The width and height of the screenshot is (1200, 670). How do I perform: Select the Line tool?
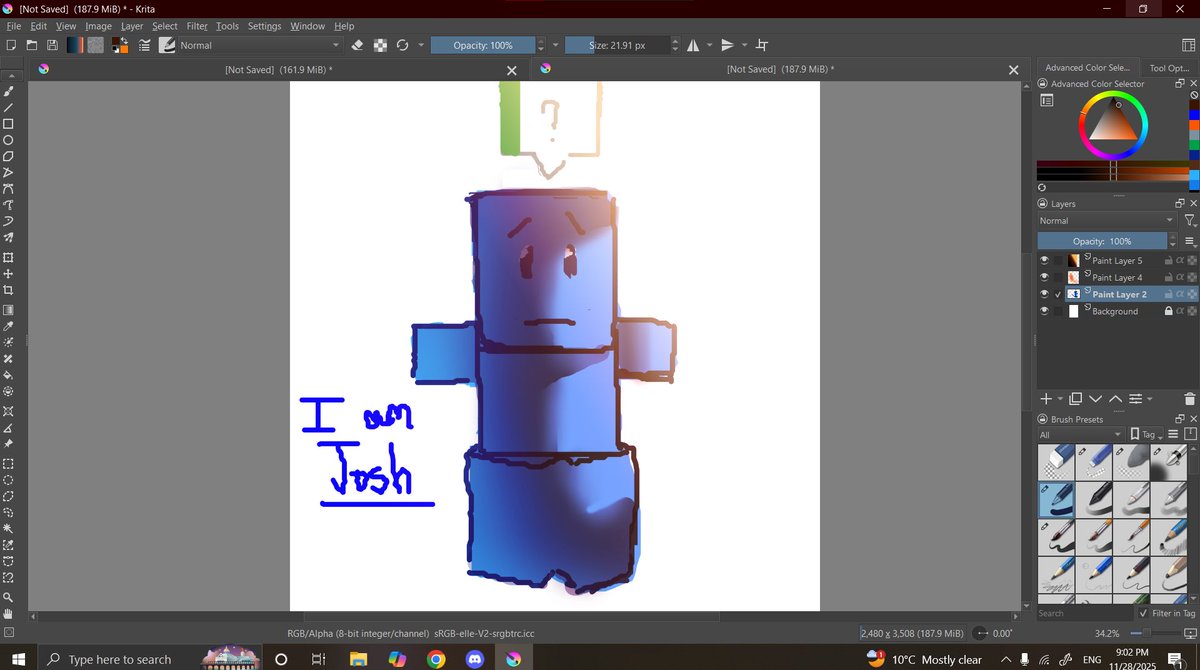(x=8, y=107)
